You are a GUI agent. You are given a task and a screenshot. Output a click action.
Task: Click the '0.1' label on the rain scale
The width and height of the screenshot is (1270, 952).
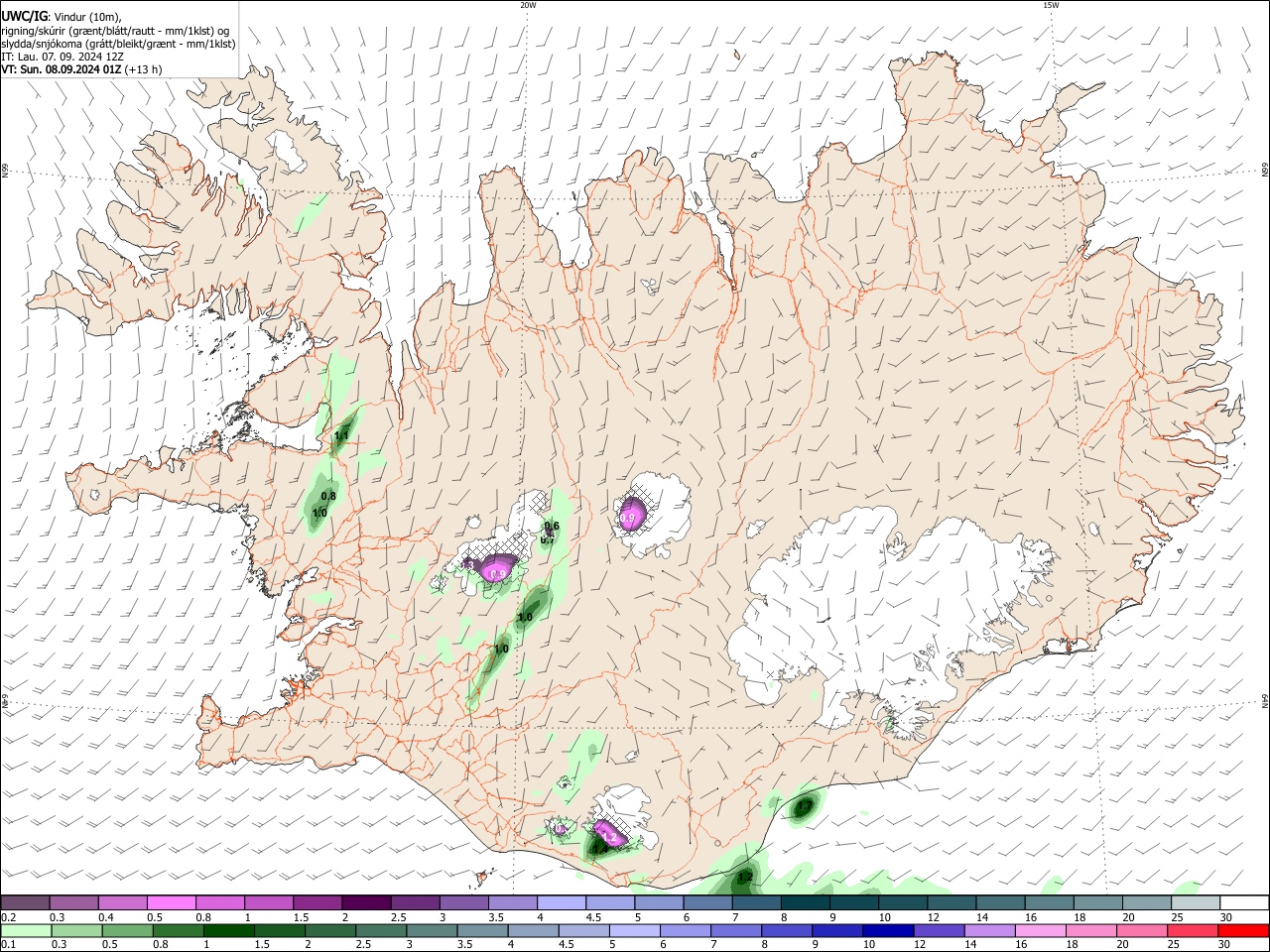pos(7,945)
